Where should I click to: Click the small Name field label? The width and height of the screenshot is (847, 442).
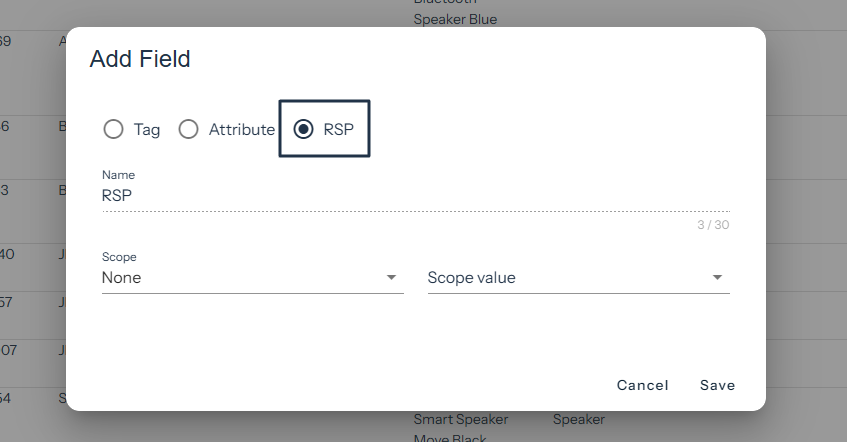[x=118, y=175]
